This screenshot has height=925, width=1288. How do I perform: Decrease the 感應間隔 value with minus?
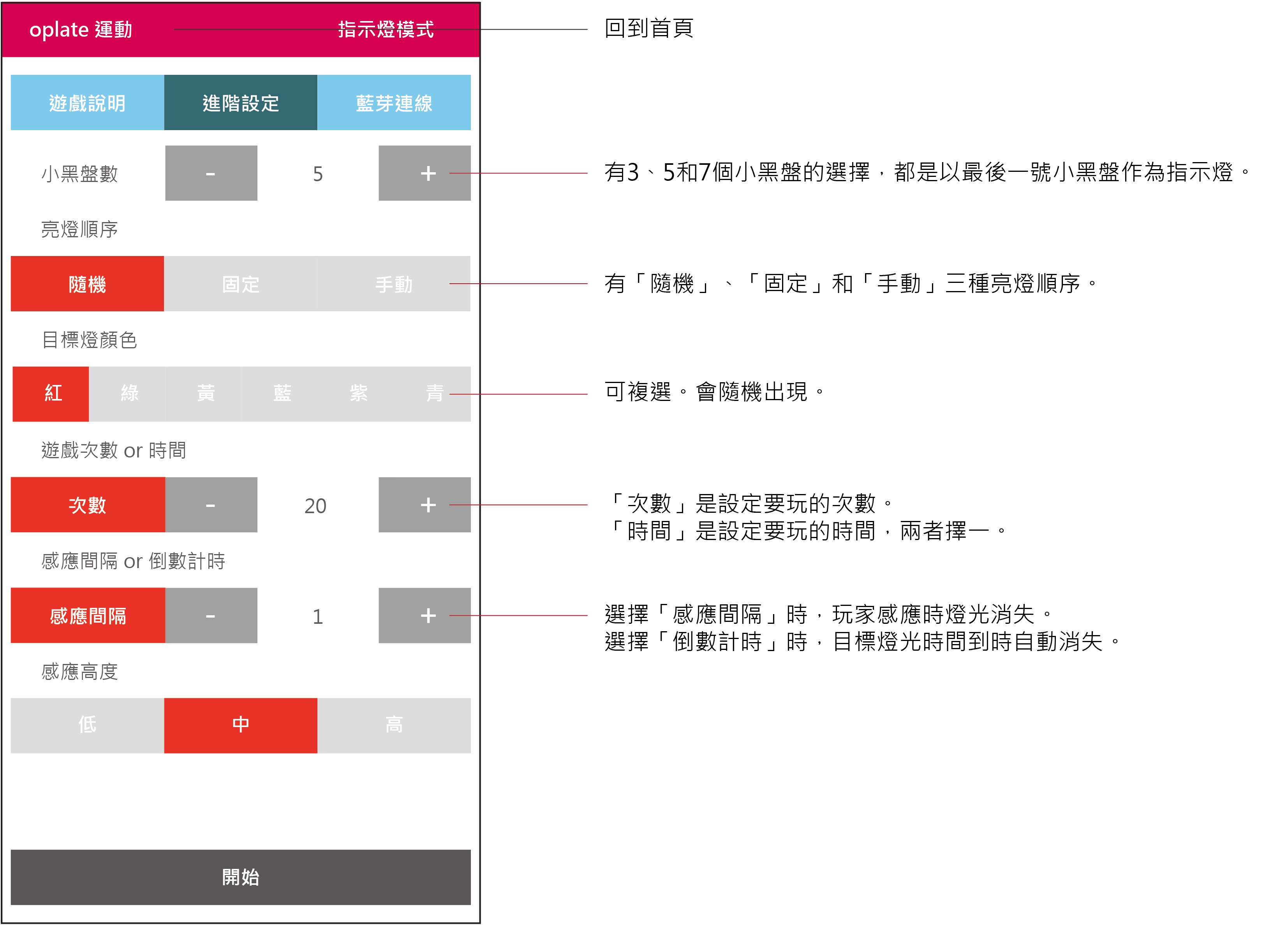(211, 615)
